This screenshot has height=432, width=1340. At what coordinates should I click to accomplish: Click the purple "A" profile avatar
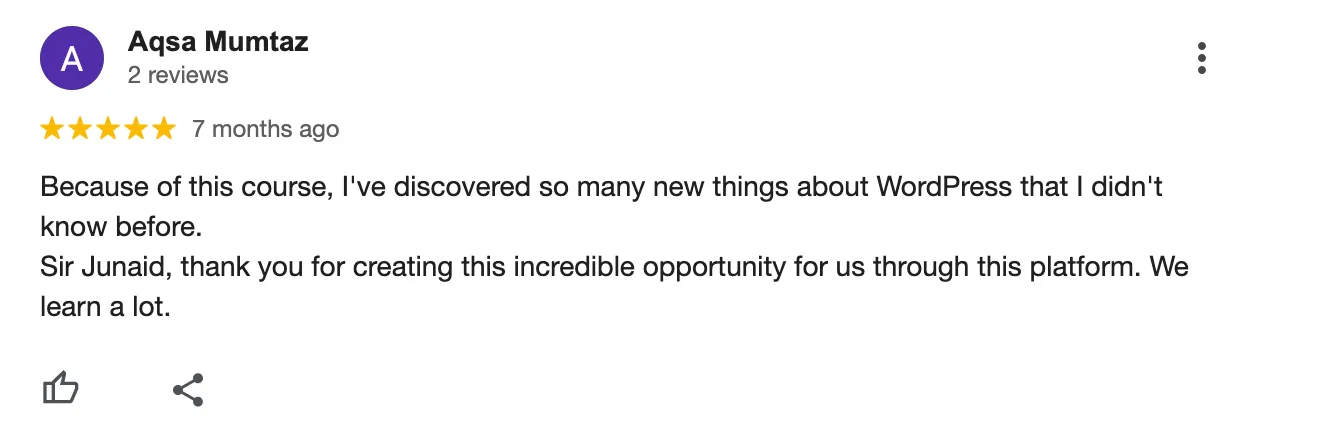[x=71, y=59]
